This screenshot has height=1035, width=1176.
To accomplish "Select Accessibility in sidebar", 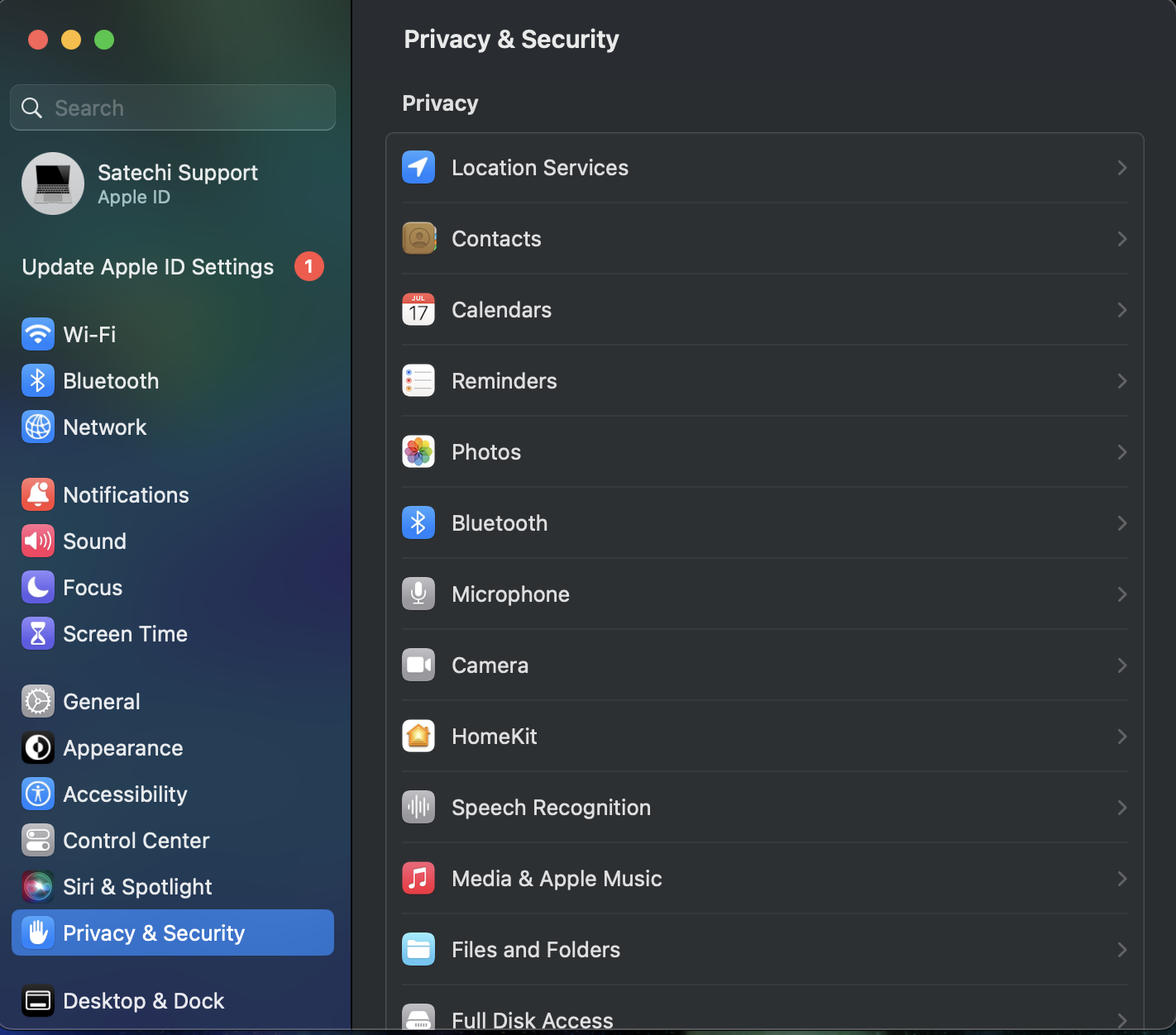I will 173,794.
